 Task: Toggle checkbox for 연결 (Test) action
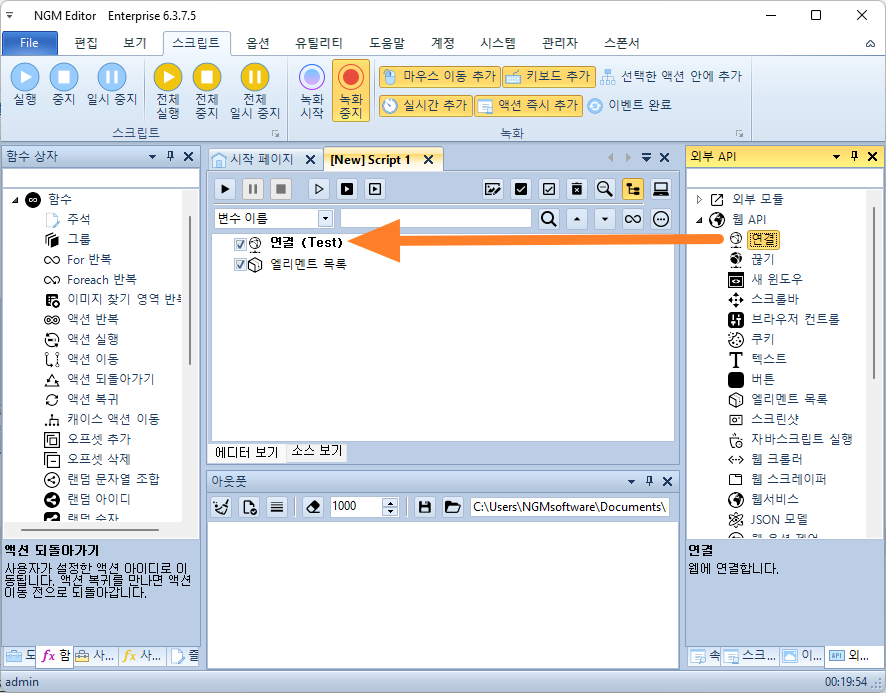pyautogui.click(x=240, y=244)
